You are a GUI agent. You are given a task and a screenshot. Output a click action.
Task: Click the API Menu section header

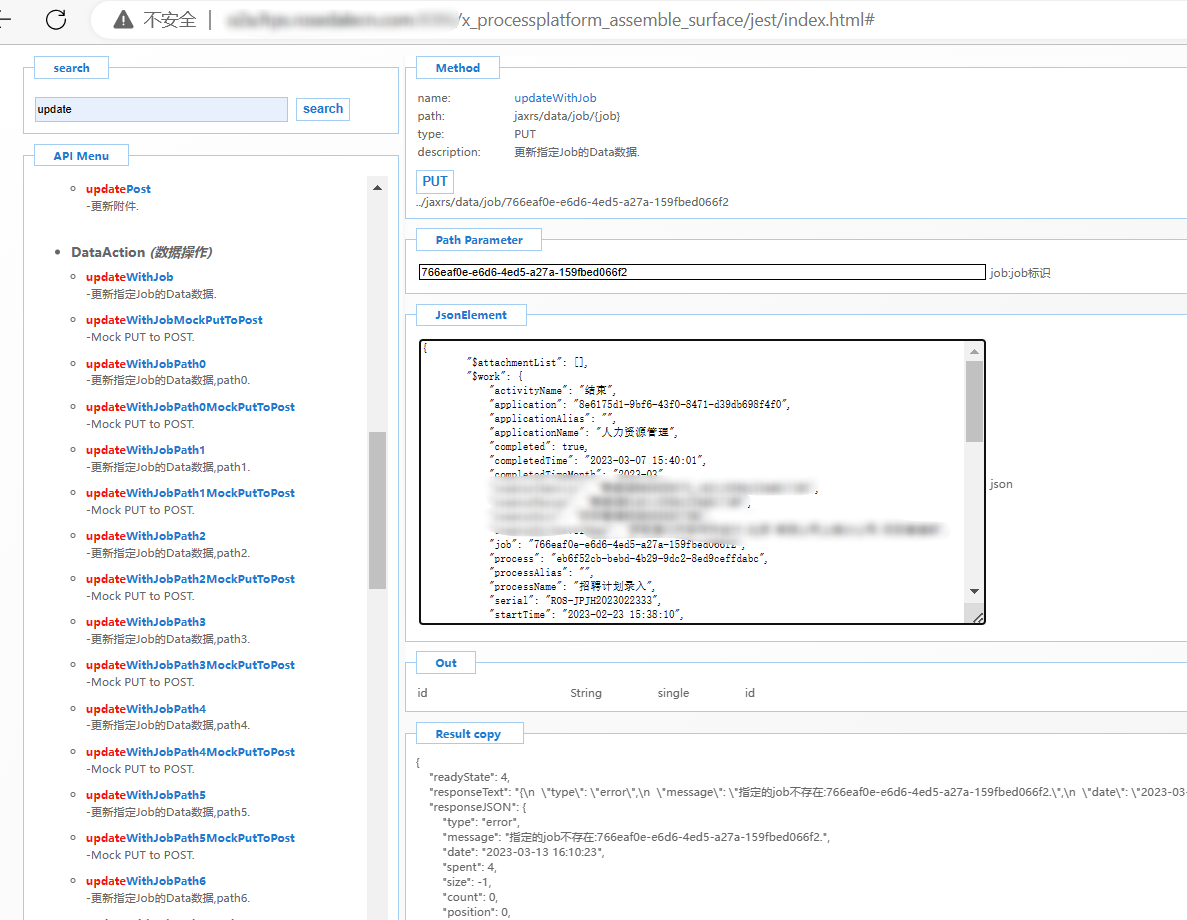point(81,156)
